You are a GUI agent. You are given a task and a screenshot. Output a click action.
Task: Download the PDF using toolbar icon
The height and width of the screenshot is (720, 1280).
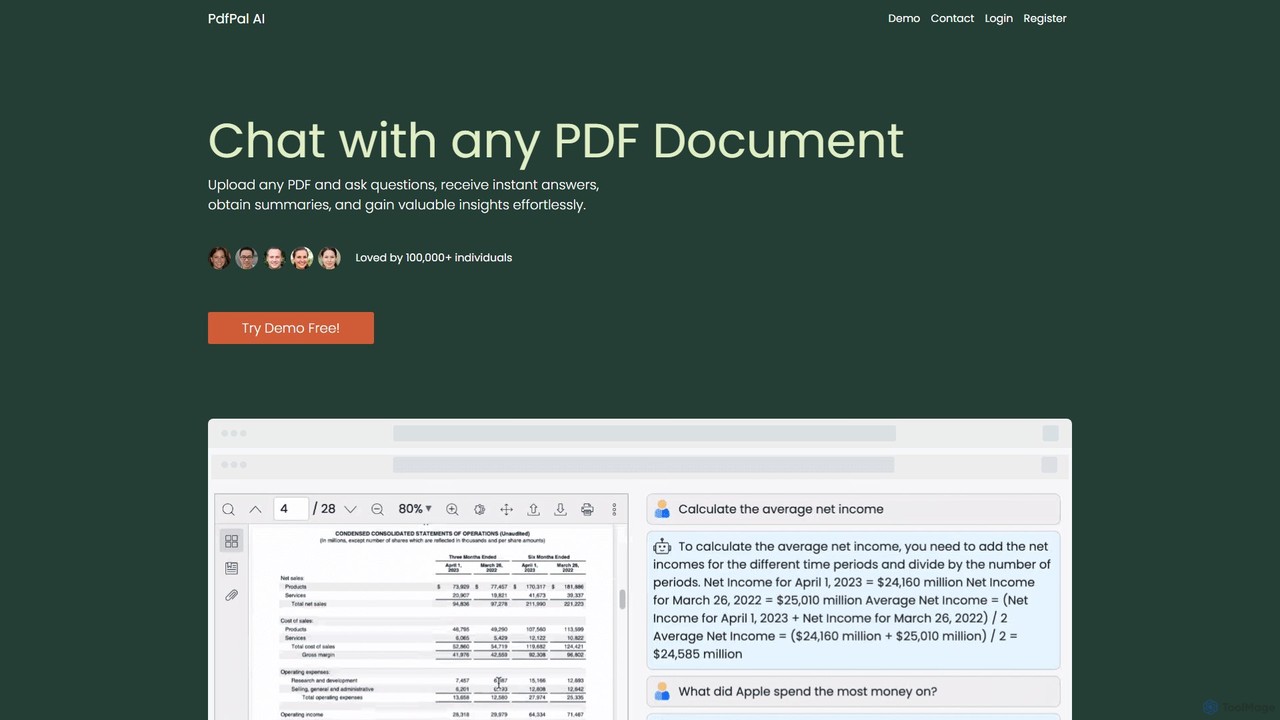(560, 509)
